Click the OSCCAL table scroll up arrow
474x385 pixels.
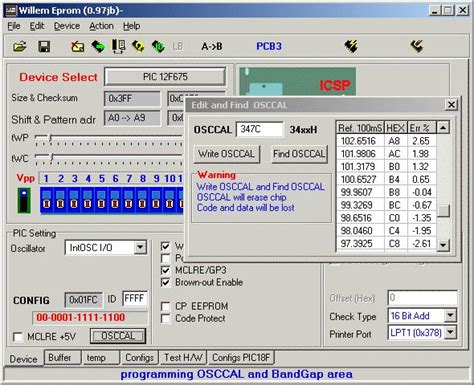(443, 127)
